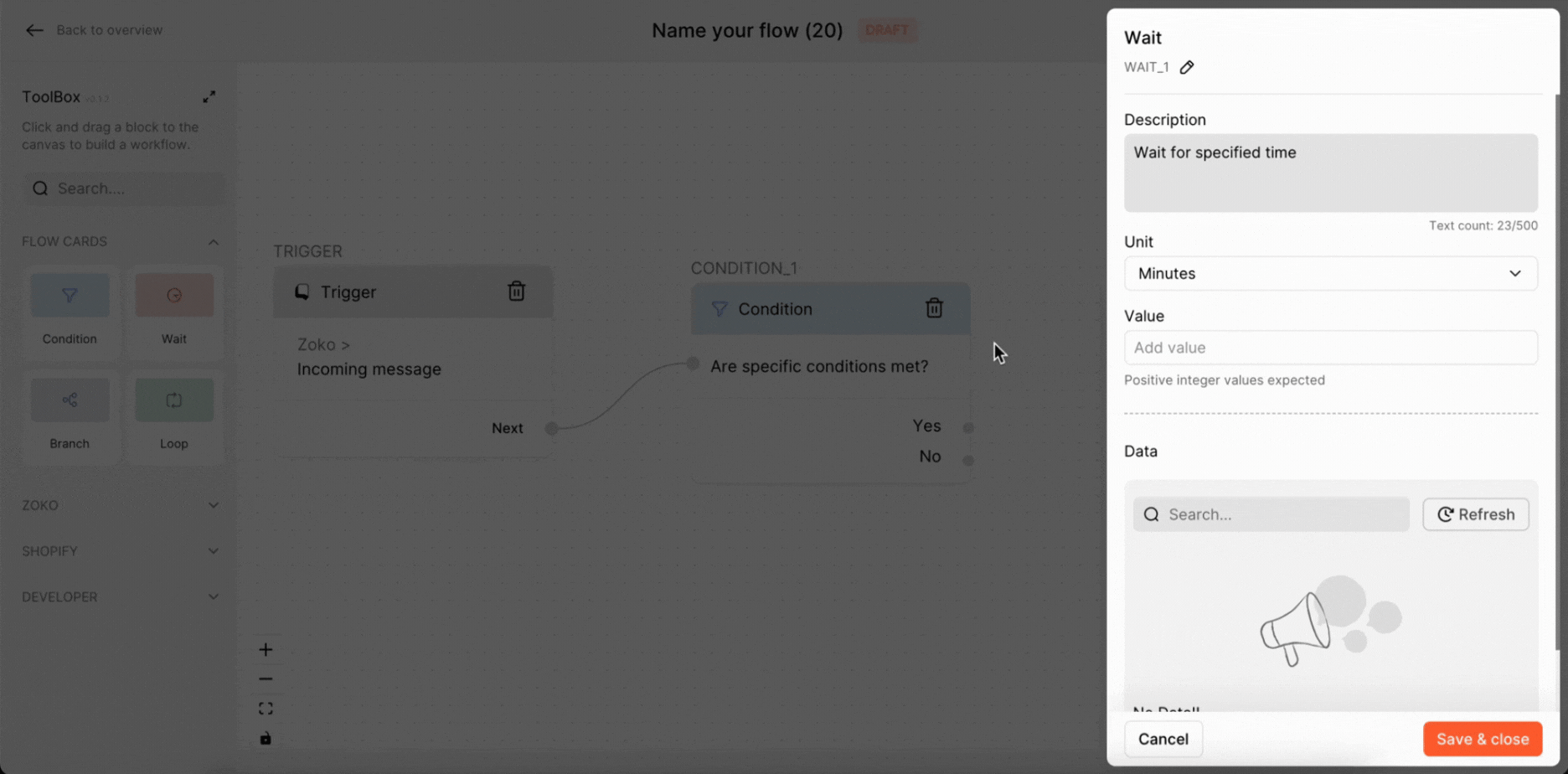Image resolution: width=1568 pixels, height=774 pixels.
Task: Click the Condition node No output port
Action: click(968, 460)
